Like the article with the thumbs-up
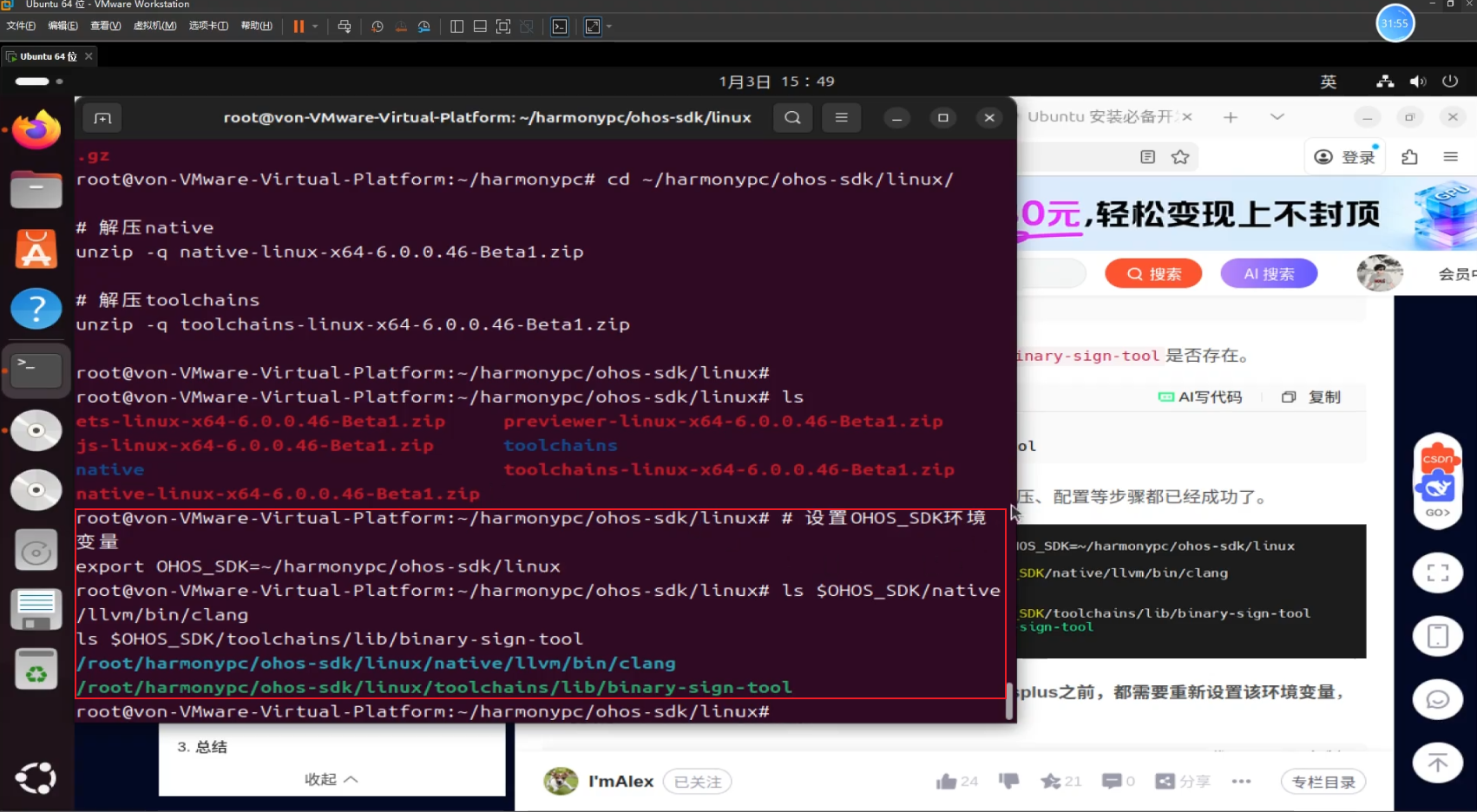The image size is (1477, 812). (948, 781)
